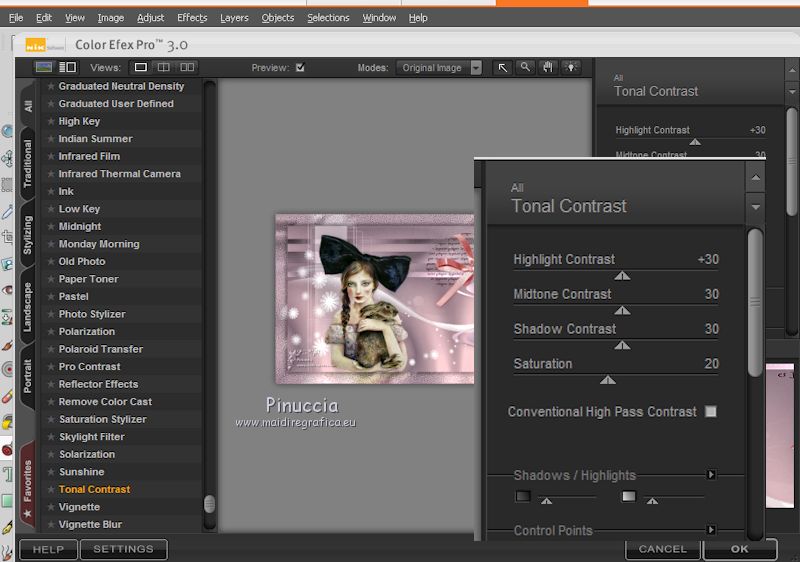
Task: Click the Tonal Contrast settings panel scrollbar
Action: 755,303
